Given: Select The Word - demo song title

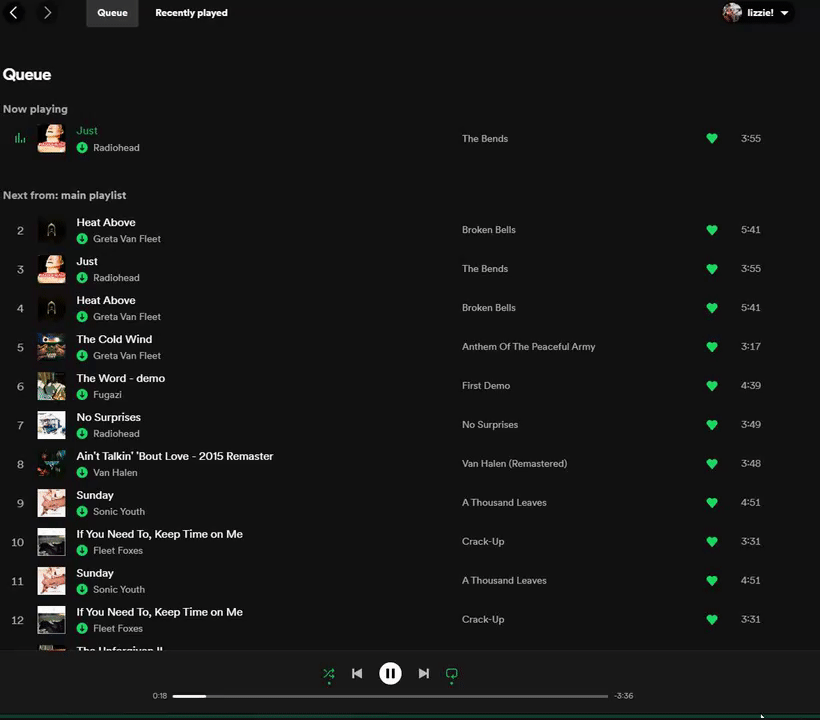Looking at the screenshot, I should [x=121, y=378].
